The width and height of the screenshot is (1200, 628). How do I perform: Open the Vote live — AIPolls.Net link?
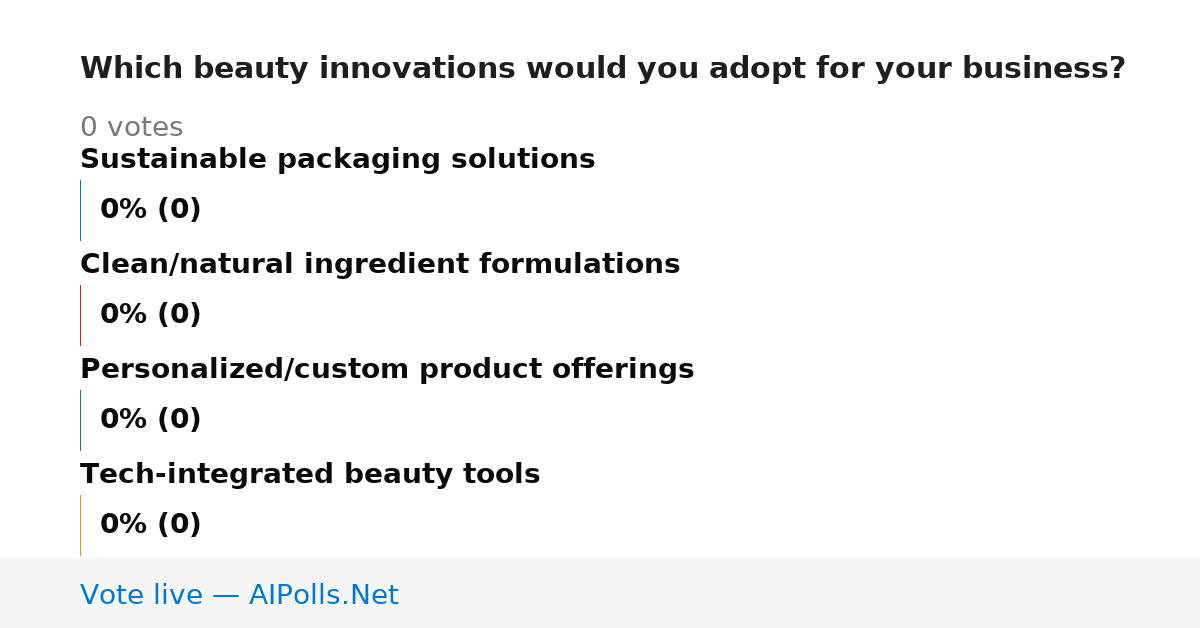click(x=239, y=595)
